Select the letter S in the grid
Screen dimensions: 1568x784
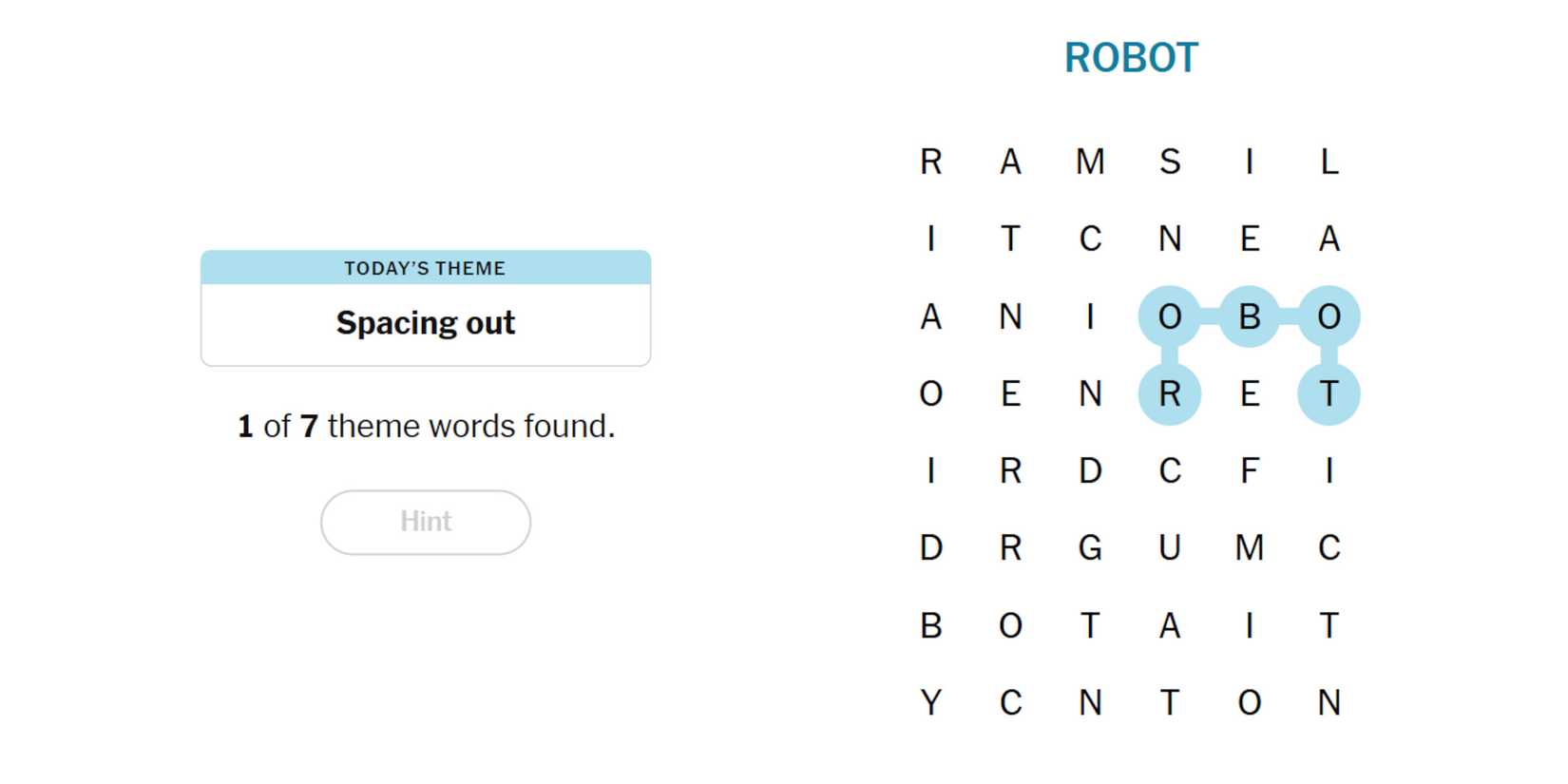pyautogui.click(x=1169, y=162)
